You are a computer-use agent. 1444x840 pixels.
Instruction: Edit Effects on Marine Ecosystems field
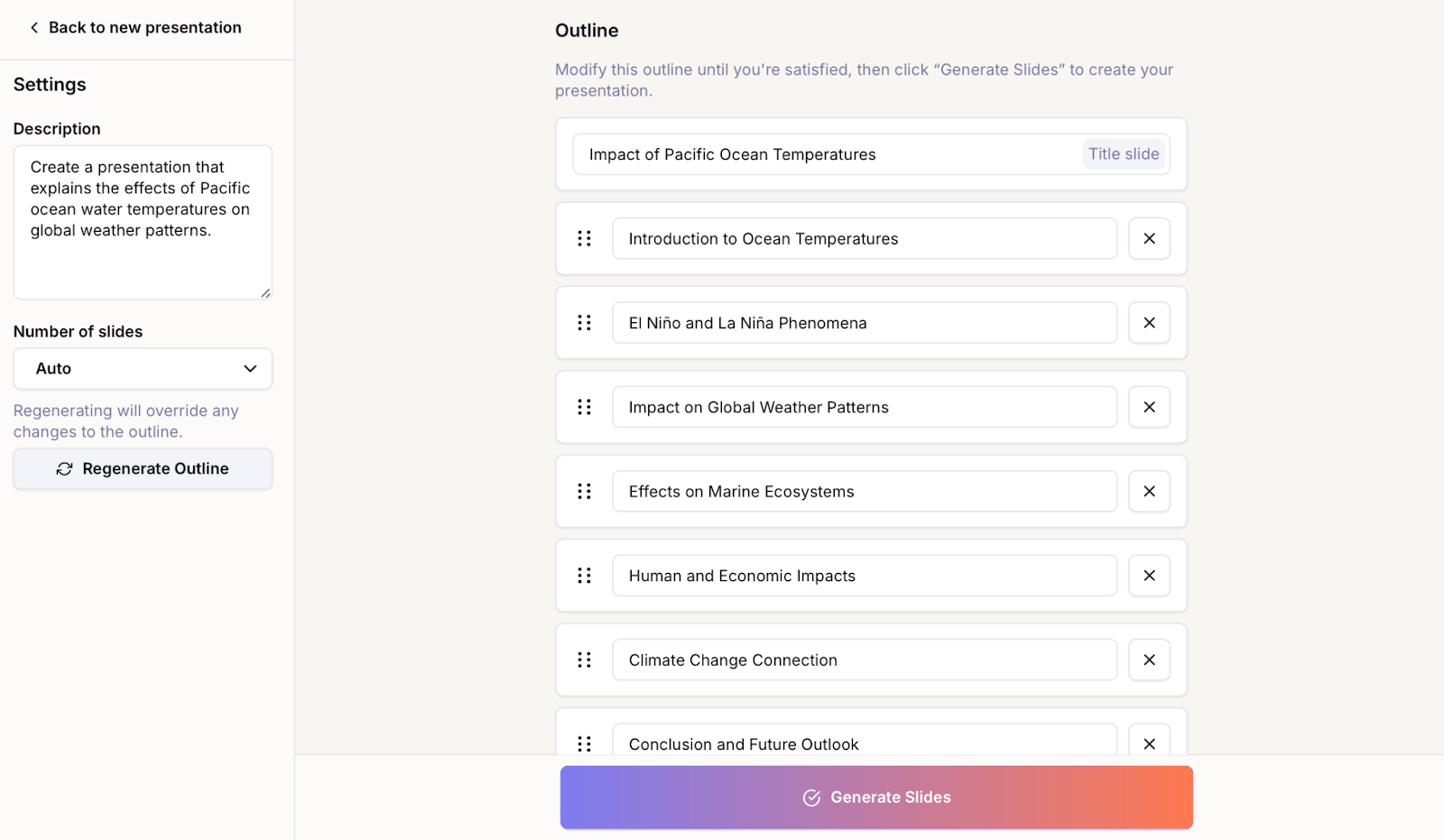(x=865, y=492)
